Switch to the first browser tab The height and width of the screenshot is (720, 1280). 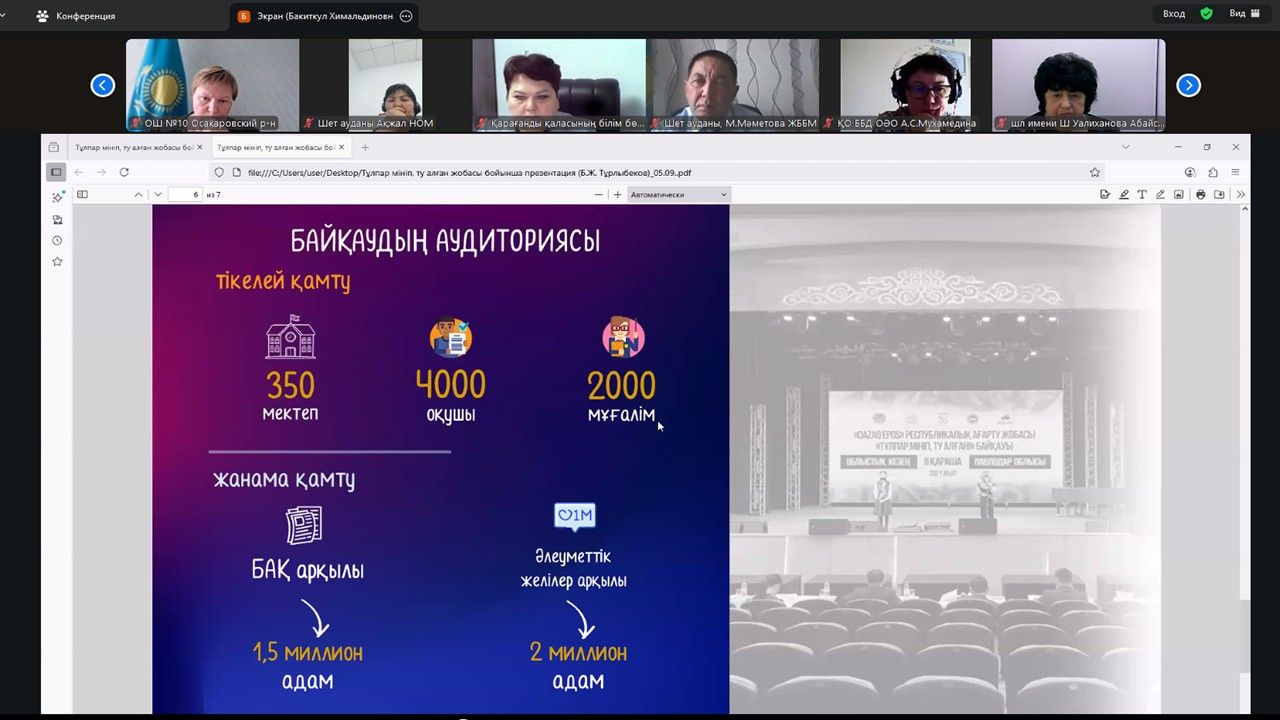click(134, 147)
